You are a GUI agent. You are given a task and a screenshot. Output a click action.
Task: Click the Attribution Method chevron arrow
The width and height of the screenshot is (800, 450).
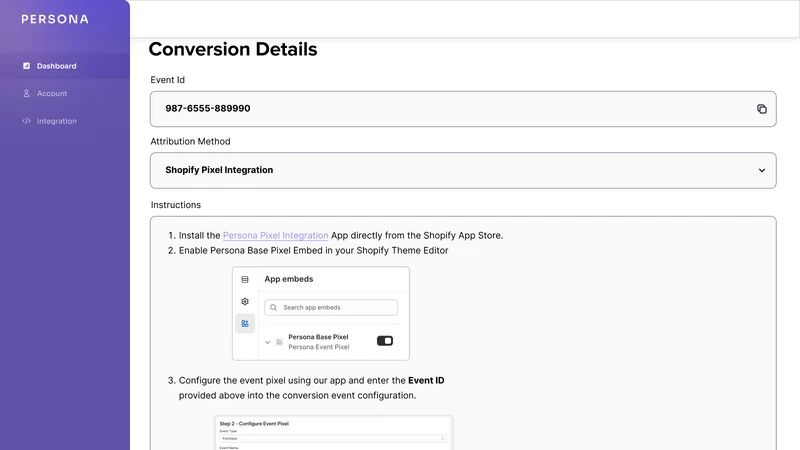point(761,170)
